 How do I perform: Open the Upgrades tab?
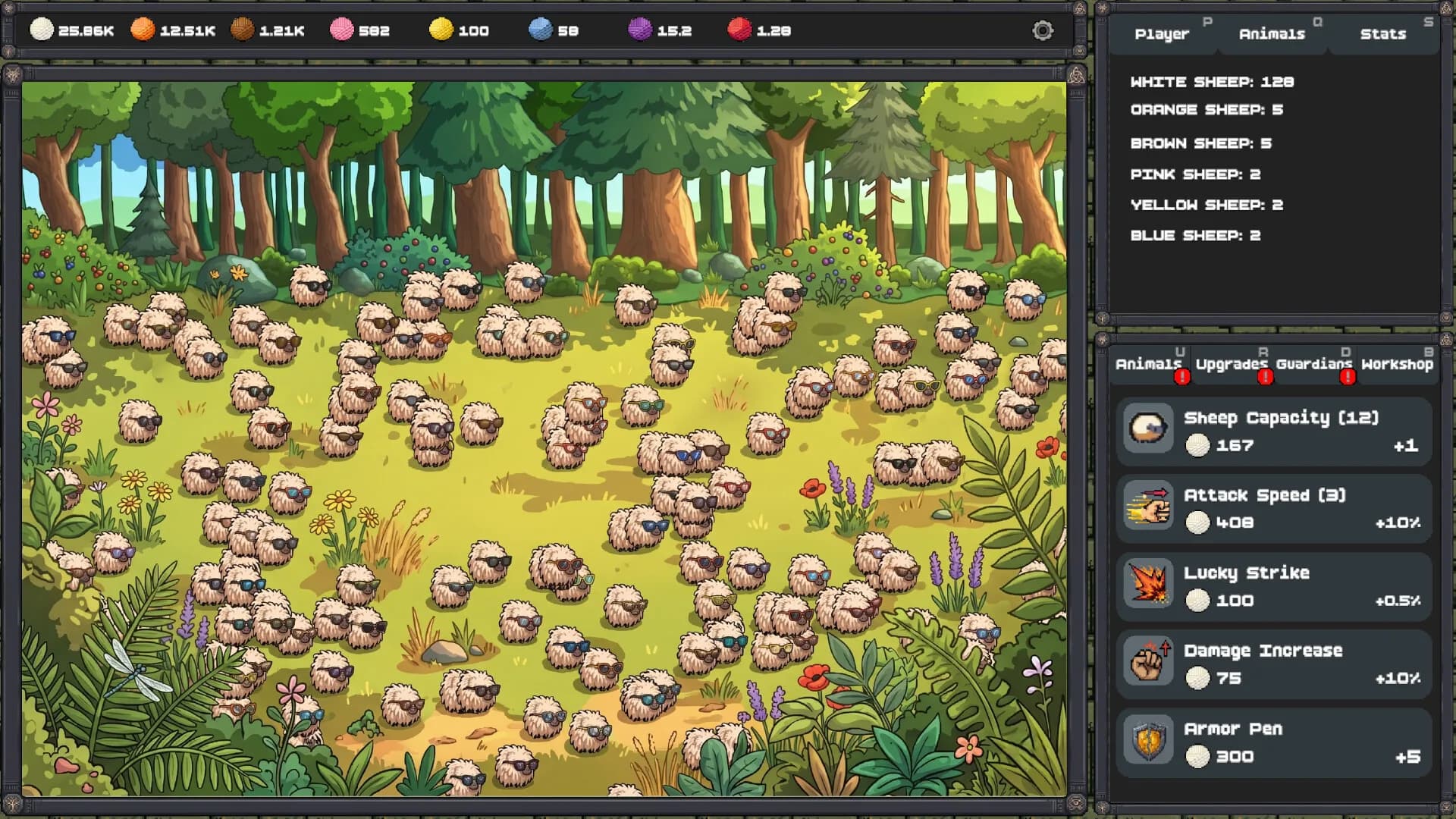[1232, 364]
